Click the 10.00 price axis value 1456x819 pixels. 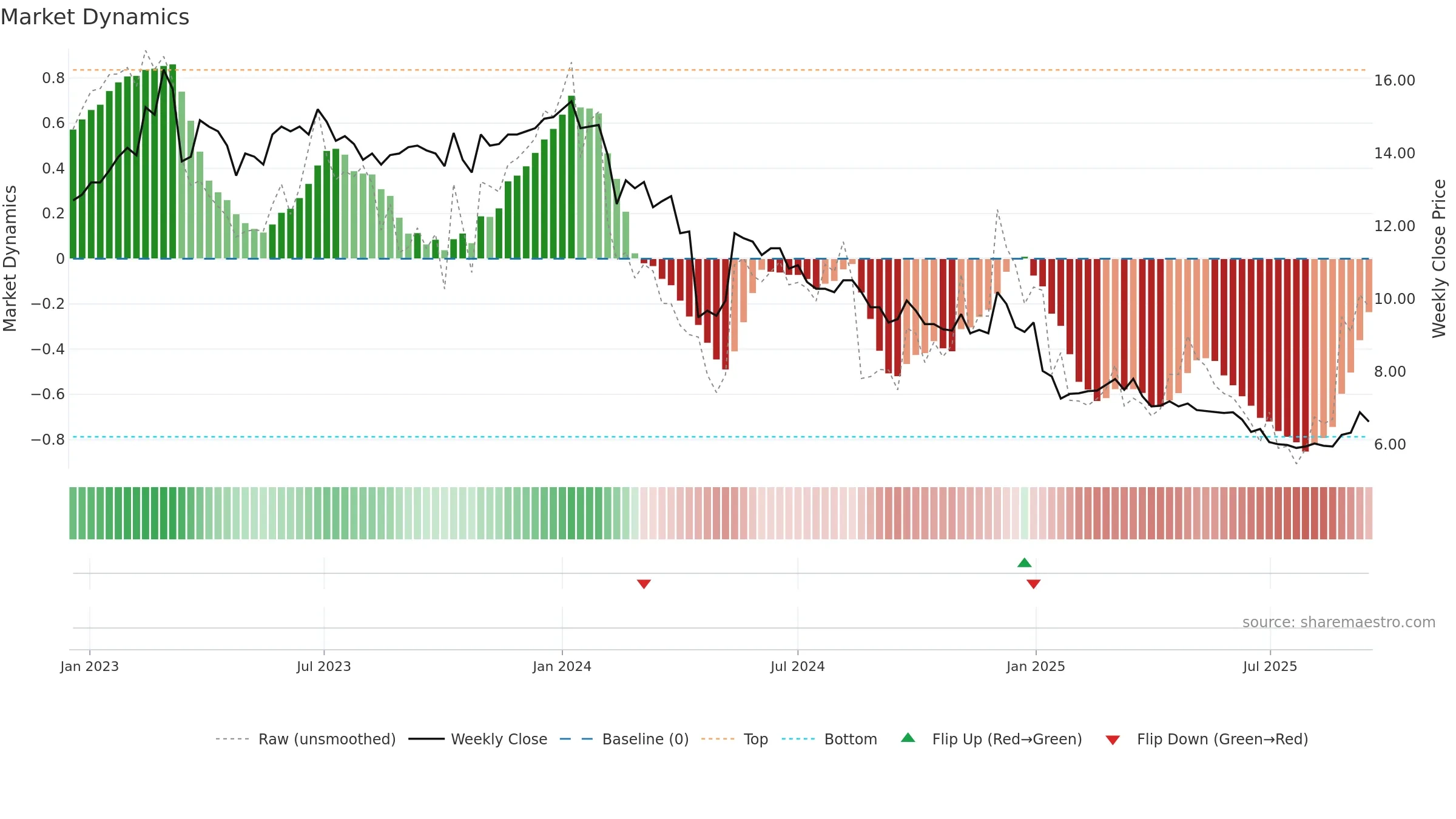[1395, 298]
